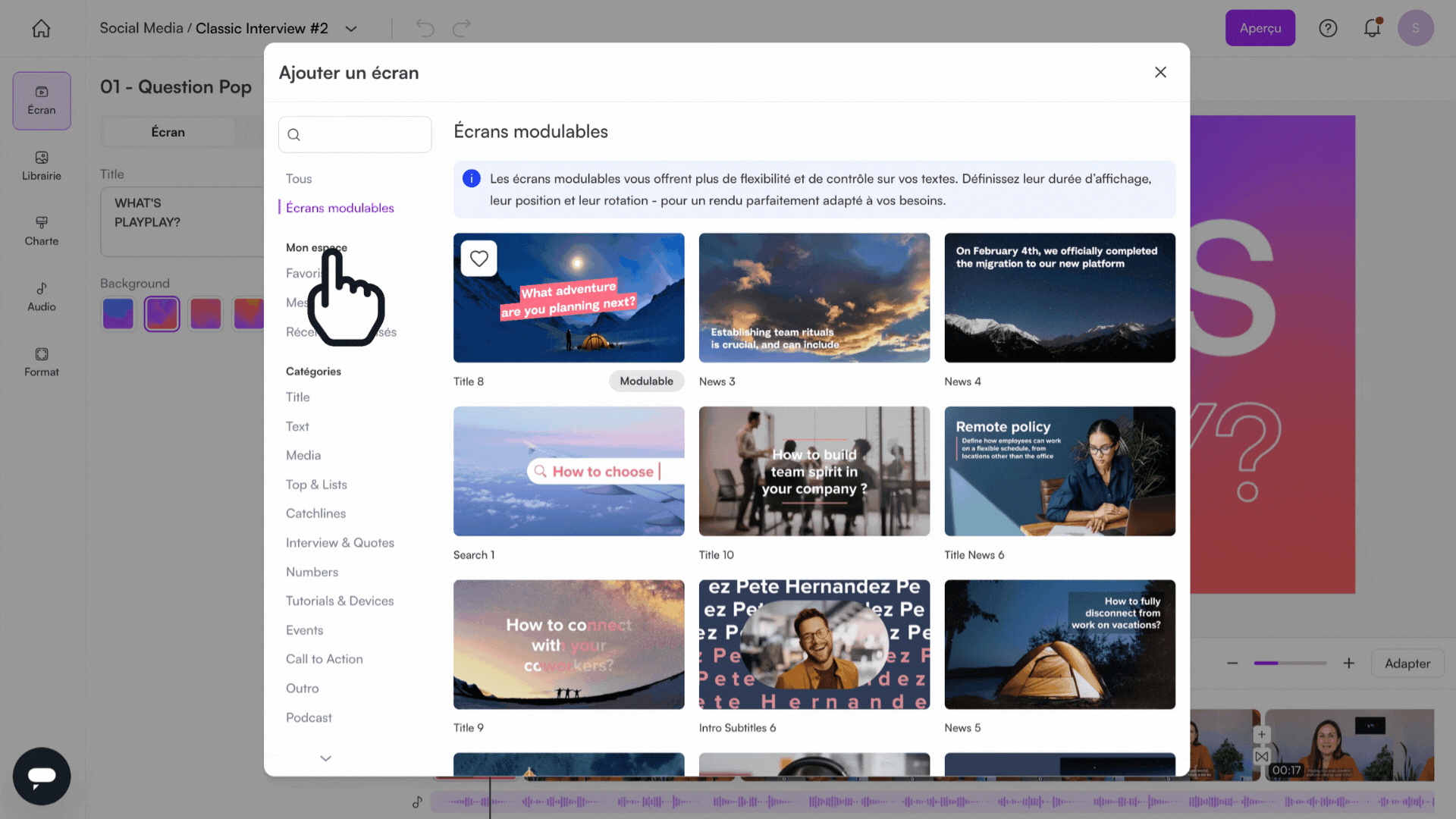This screenshot has height=819, width=1456.
Task: Open the Audio sidebar panel
Action: tap(41, 297)
